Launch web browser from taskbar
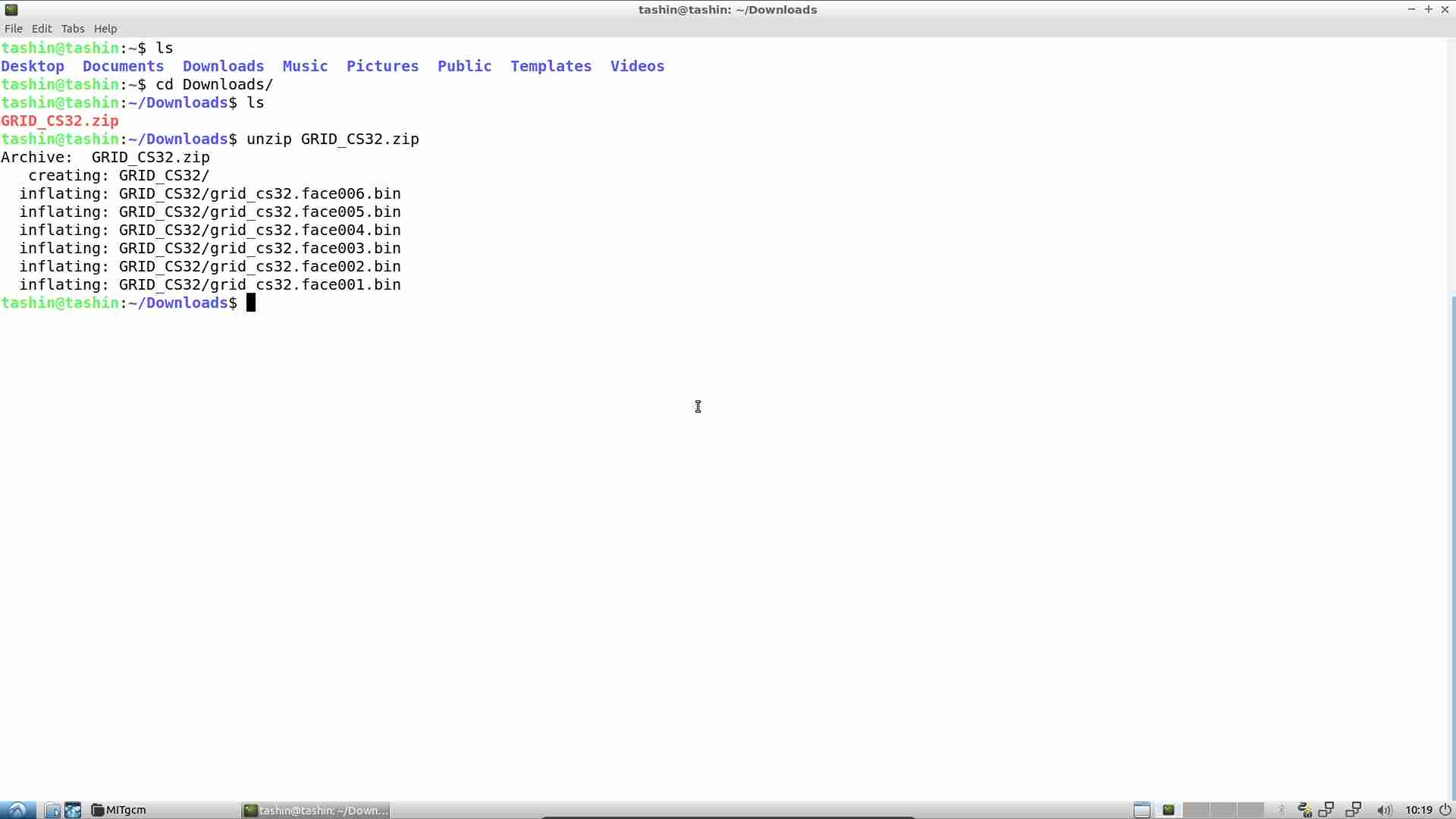1456x819 pixels. tap(73, 810)
